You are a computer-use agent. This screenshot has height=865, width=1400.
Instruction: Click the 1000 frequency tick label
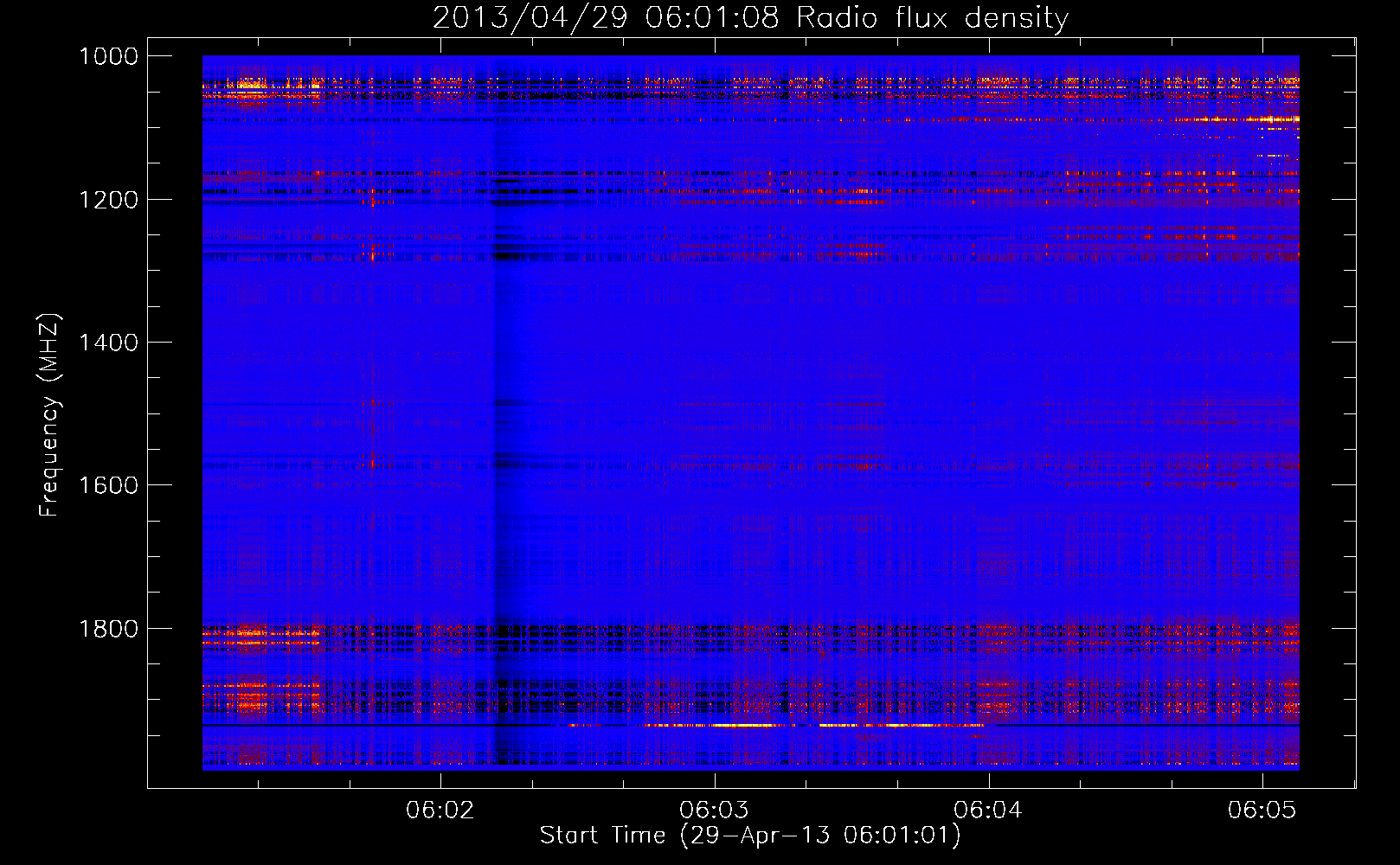(109, 56)
